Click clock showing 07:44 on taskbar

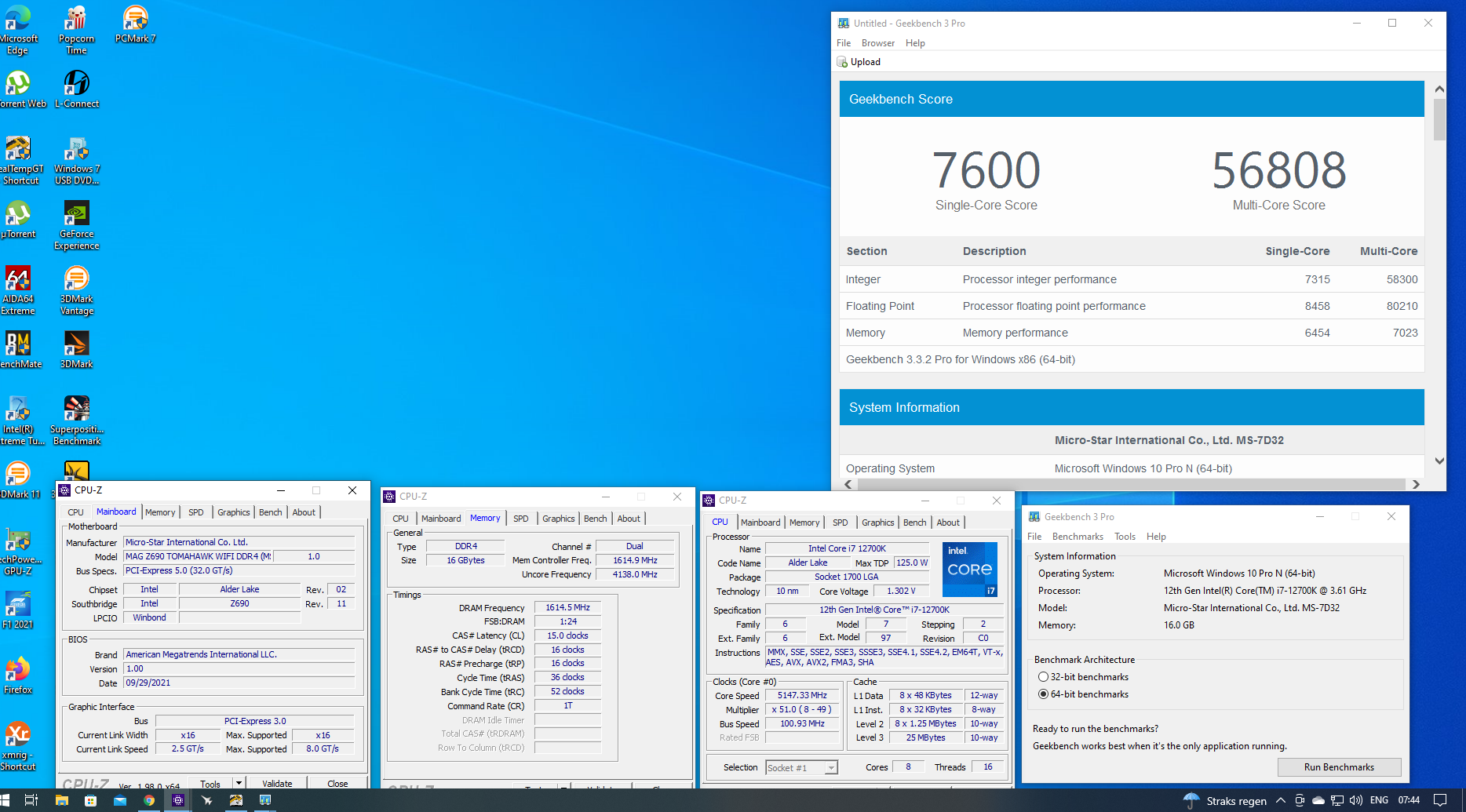click(1409, 800)
